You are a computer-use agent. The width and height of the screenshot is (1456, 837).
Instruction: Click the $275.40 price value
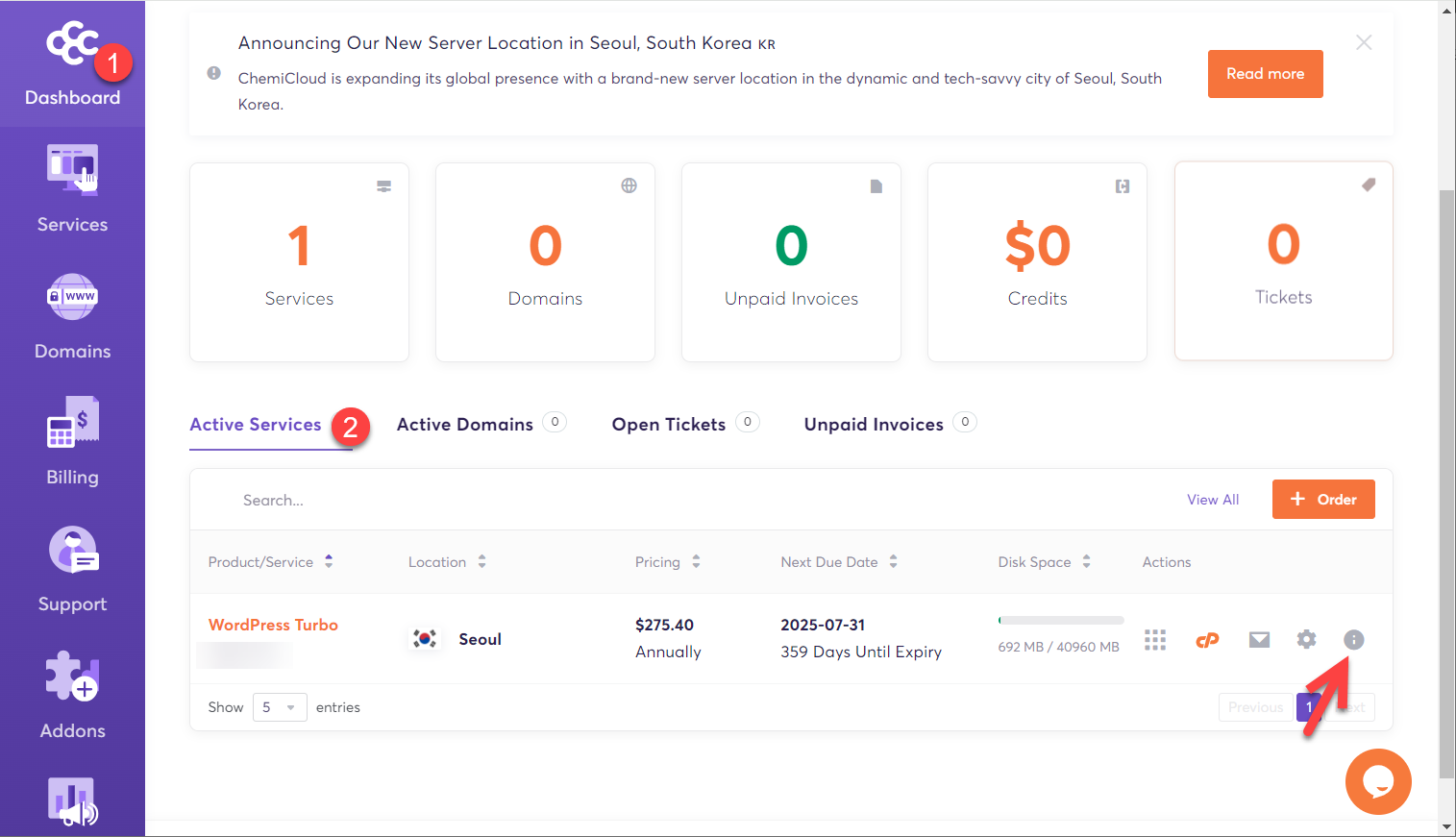pos(664,625)
